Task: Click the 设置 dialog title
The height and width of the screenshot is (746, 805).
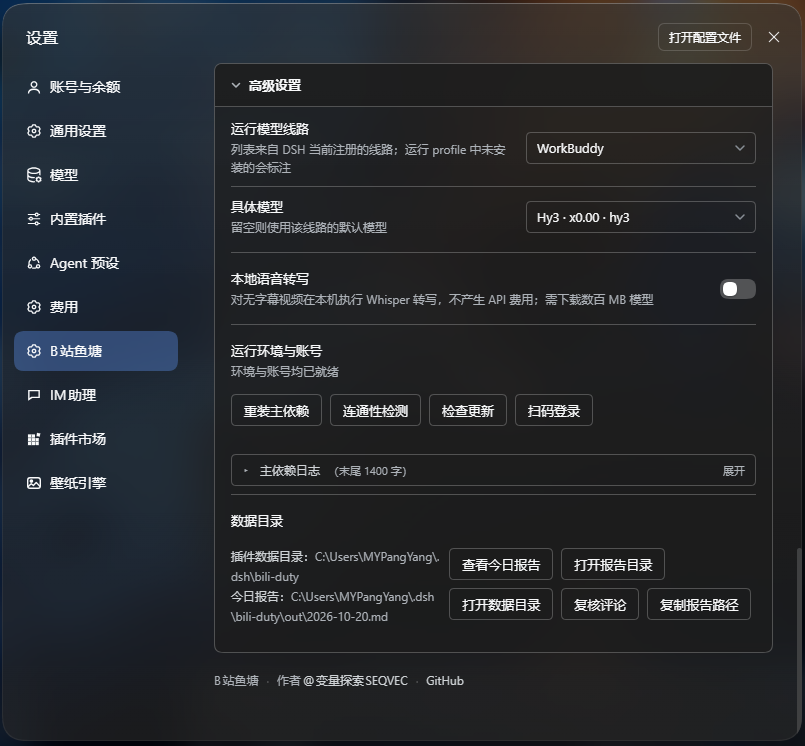Action: 42,38
